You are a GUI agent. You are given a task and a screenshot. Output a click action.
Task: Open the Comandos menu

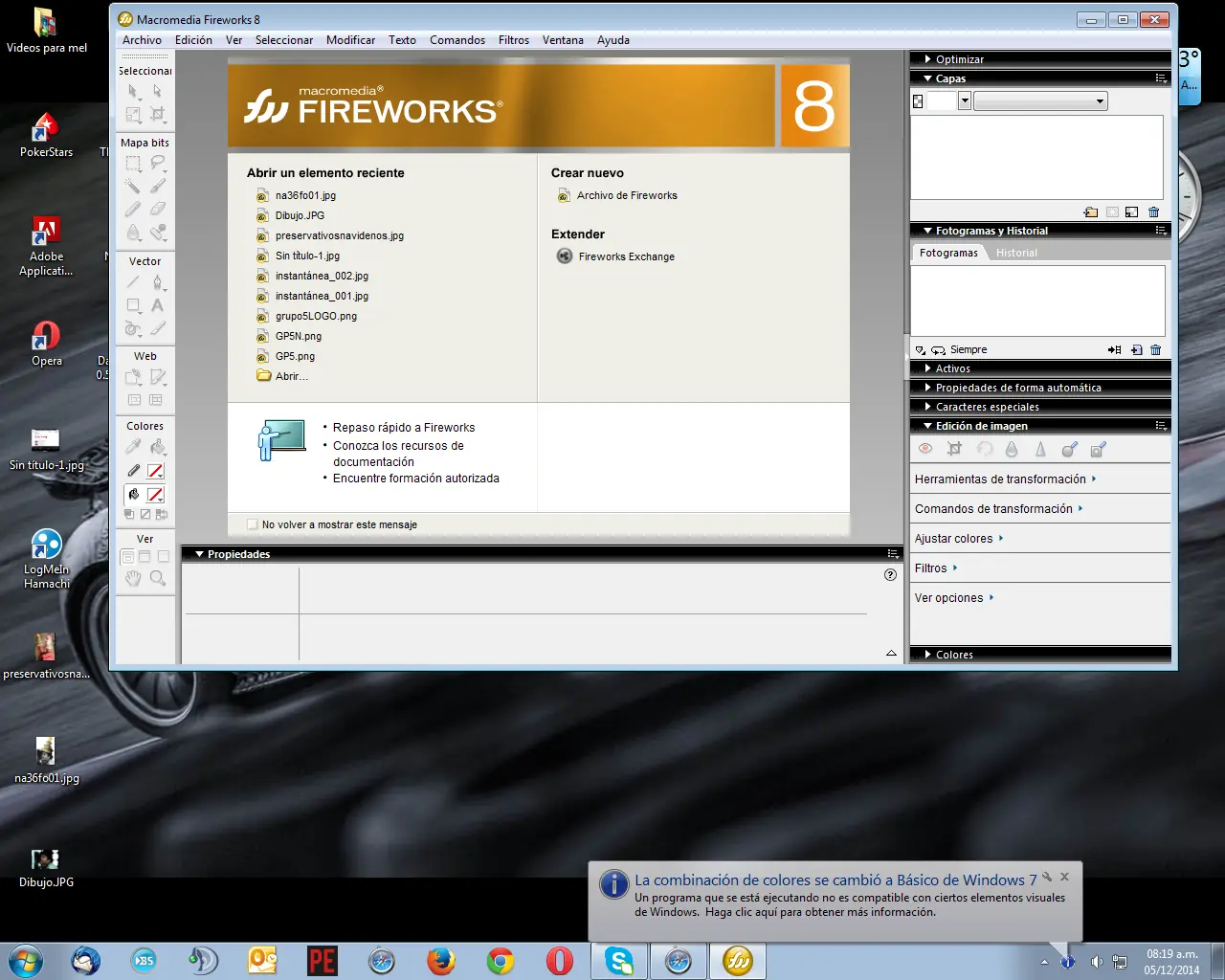(x=457, y=40)
